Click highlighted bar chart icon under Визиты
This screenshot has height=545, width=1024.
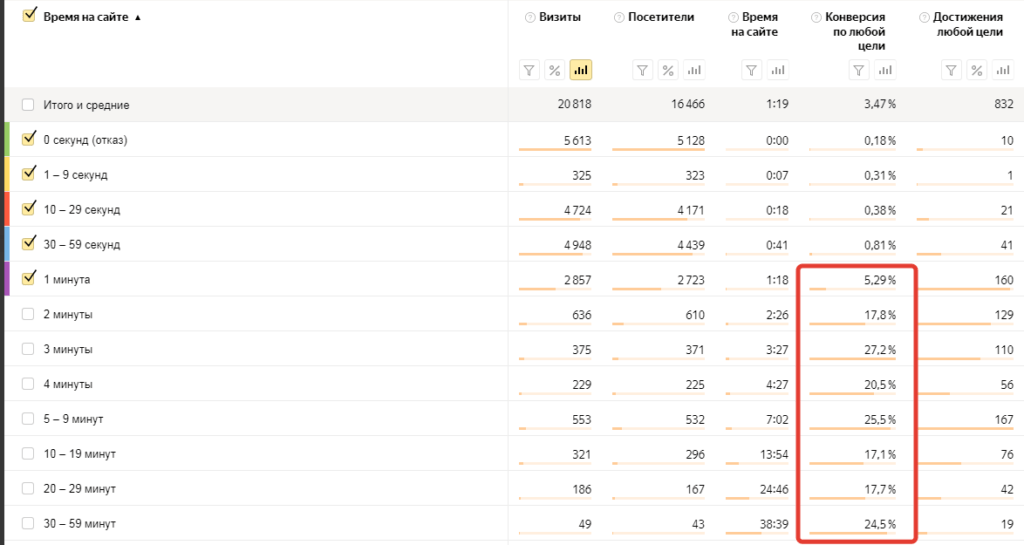coord(580,70)
